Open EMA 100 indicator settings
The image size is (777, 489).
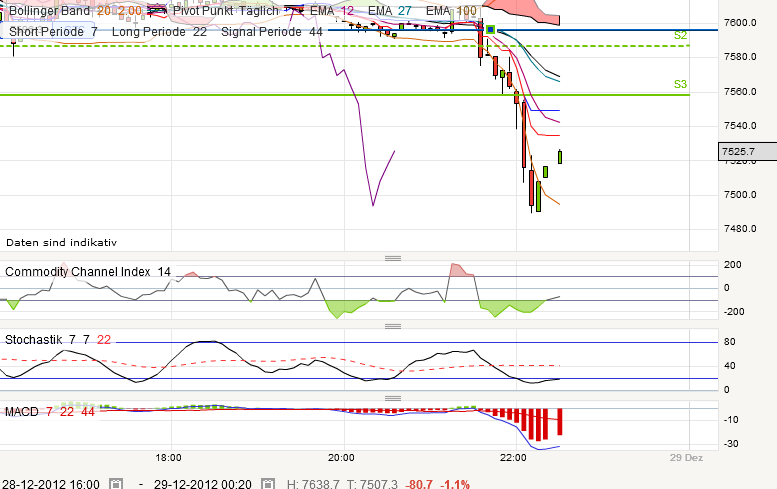pyautogui.click(x=451, y=10)
